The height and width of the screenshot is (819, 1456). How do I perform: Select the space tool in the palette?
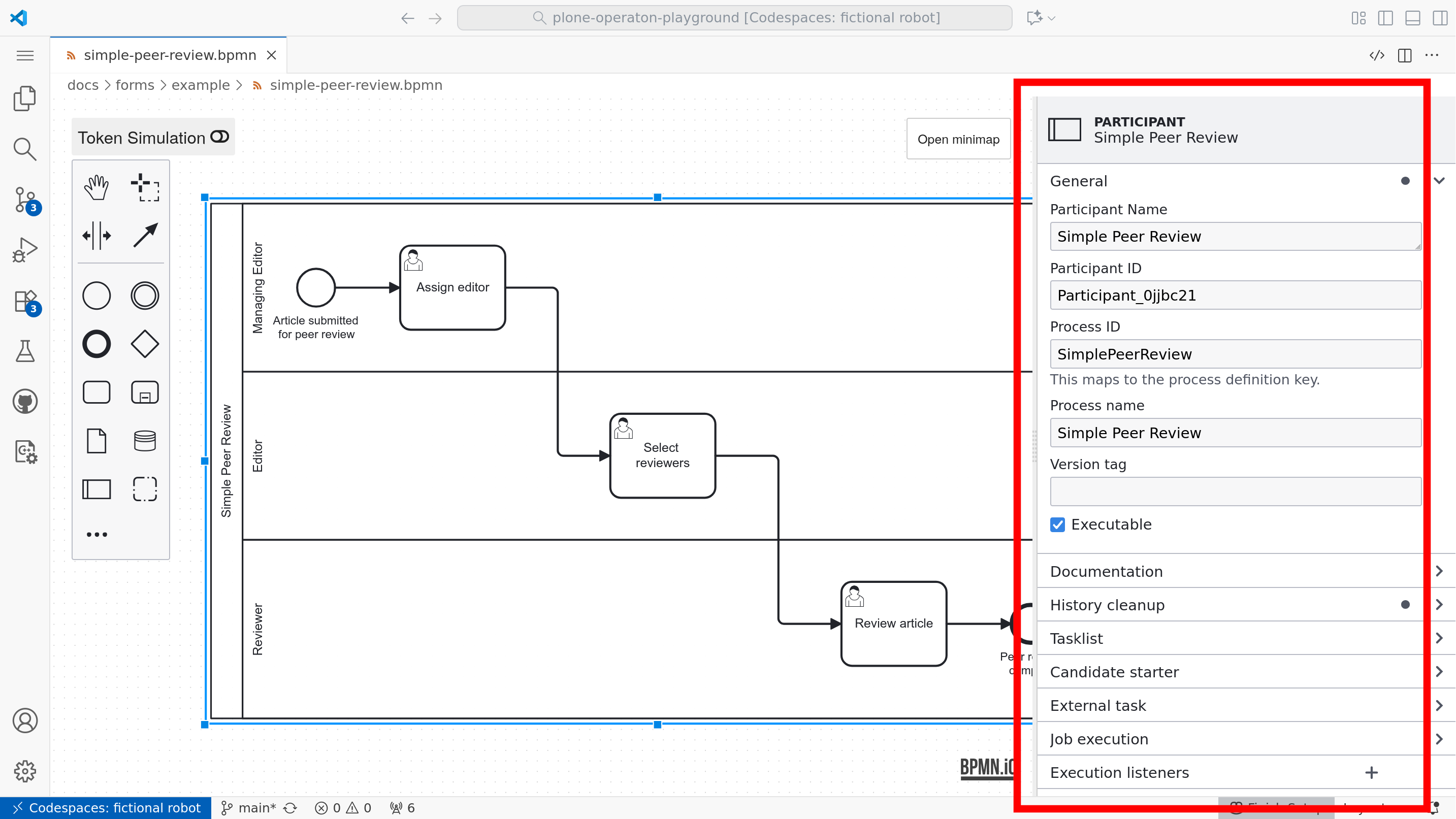pyautogui.click(x=96, y=235)
